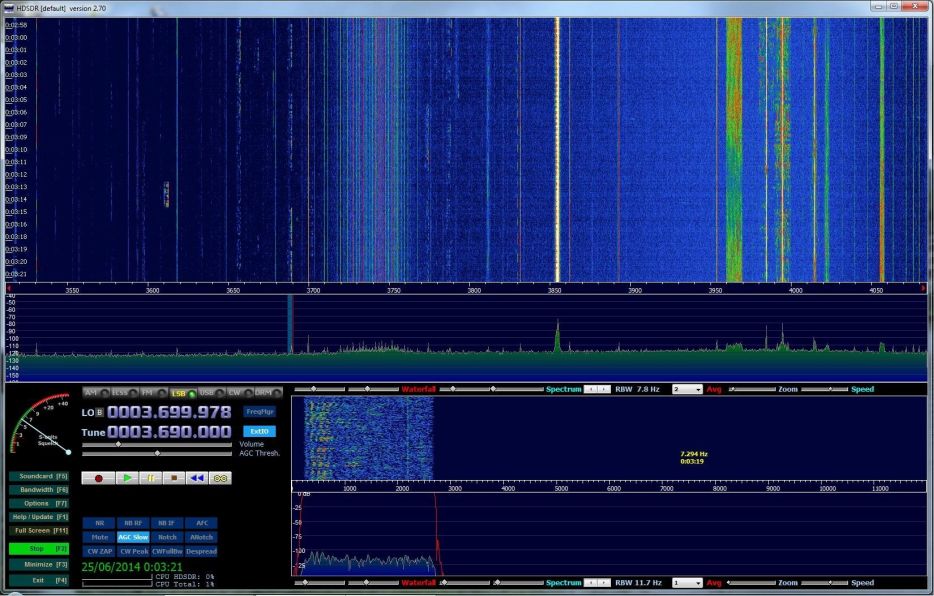Image resolution: width=934 pixels, height=596 pixels.
Task: Switch to AM mode
Action: tap(93, 393)
